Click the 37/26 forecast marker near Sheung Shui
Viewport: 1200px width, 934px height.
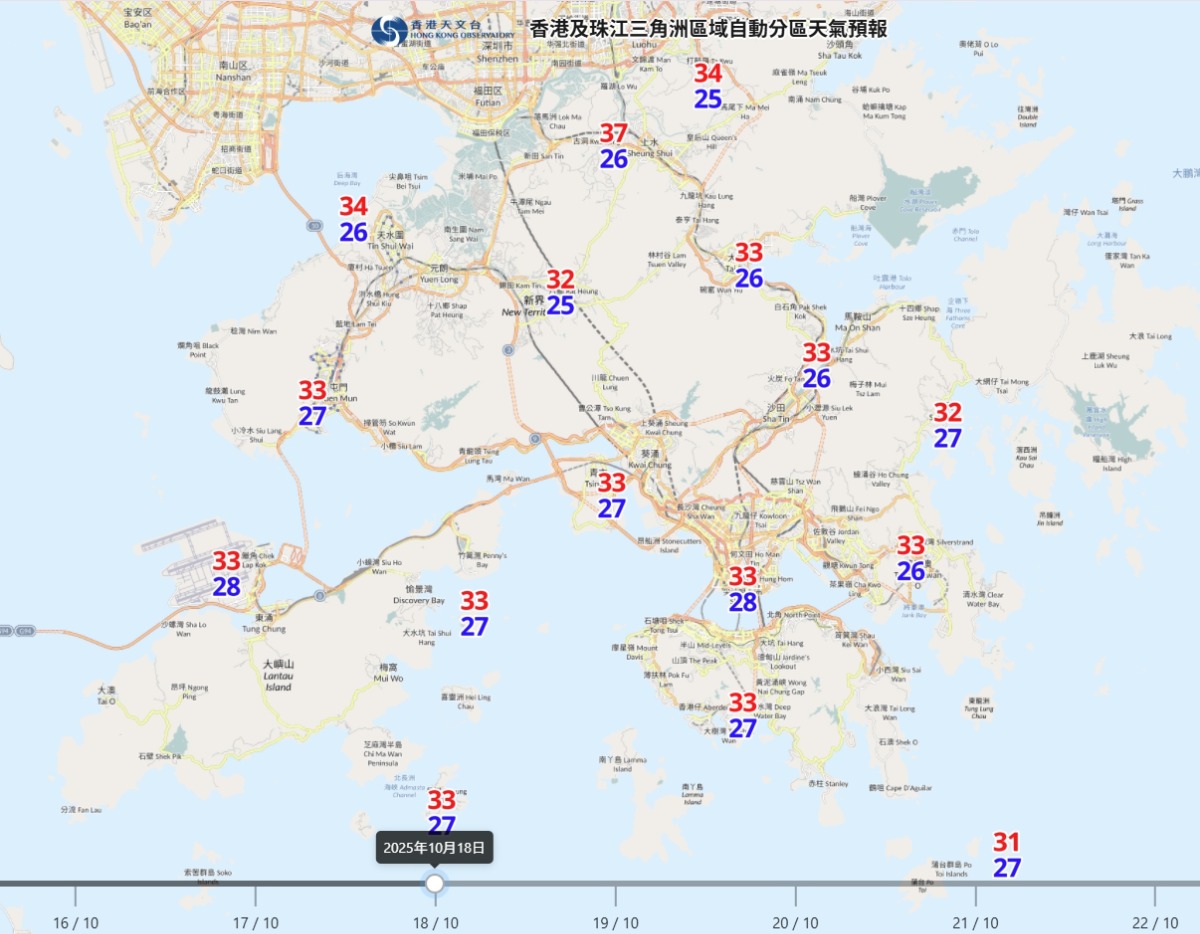tap(614, 146)
